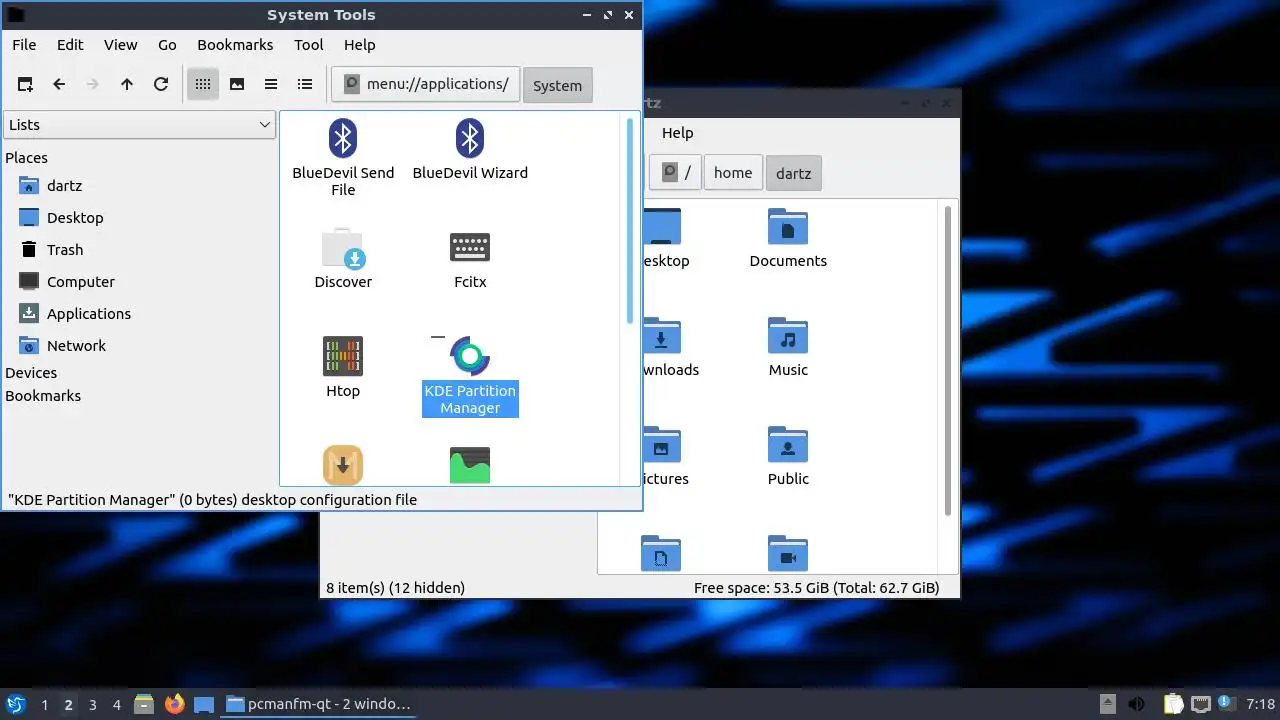Click the Bookmarks sidebar section label
This screenshot has width=1280, height=720.
pyautogui.click(x=43, y=396)
